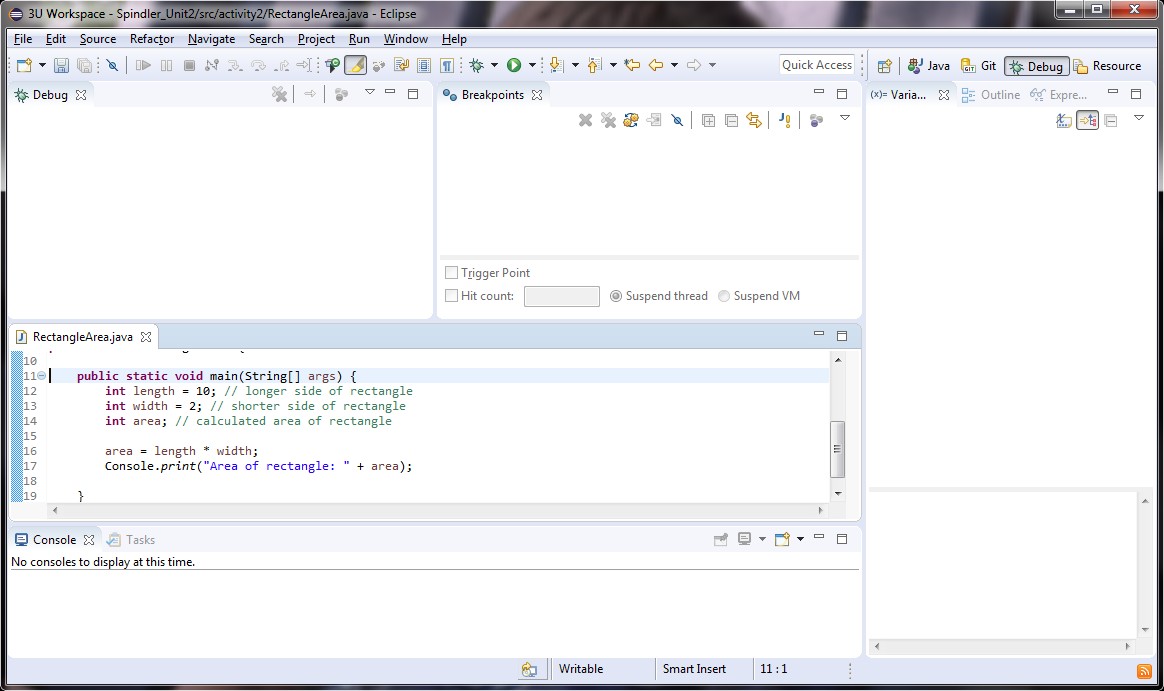Switch to the Java perspective

(929, 66)
